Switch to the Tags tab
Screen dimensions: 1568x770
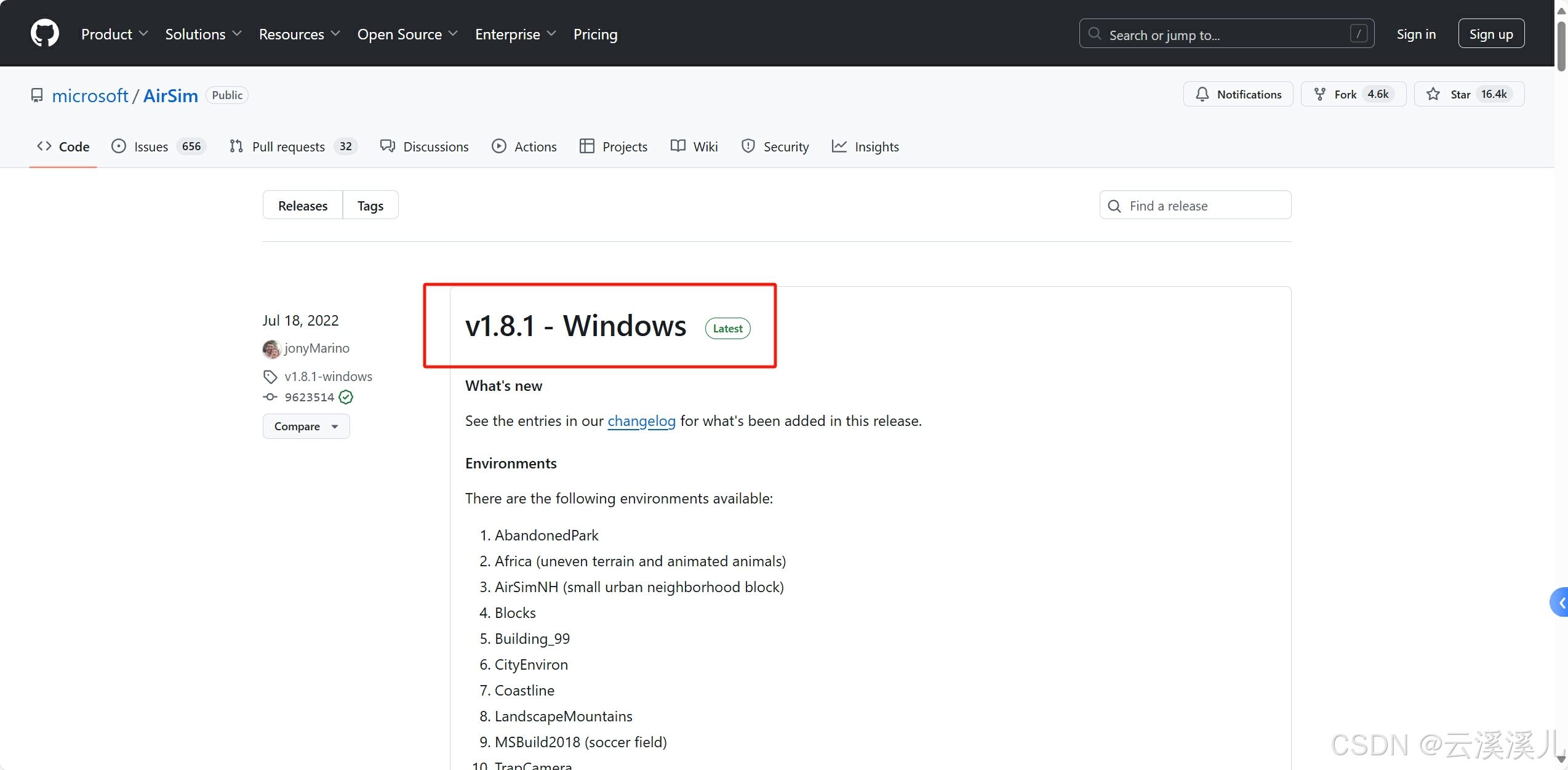(x=370, y=206)
